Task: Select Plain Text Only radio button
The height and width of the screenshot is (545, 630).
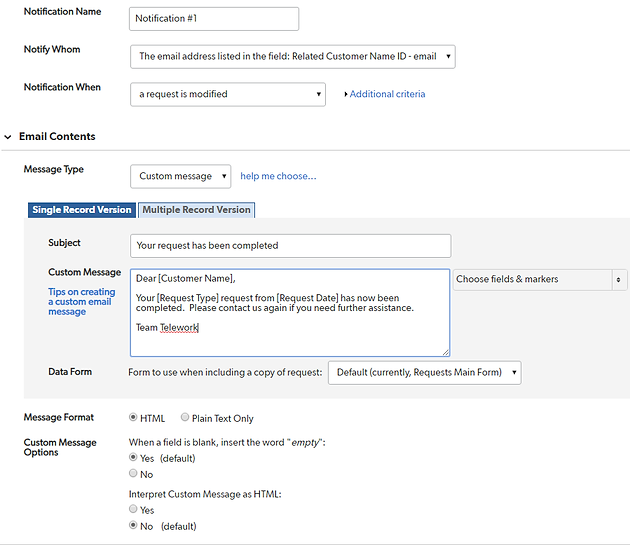Action: click(185, 417)
